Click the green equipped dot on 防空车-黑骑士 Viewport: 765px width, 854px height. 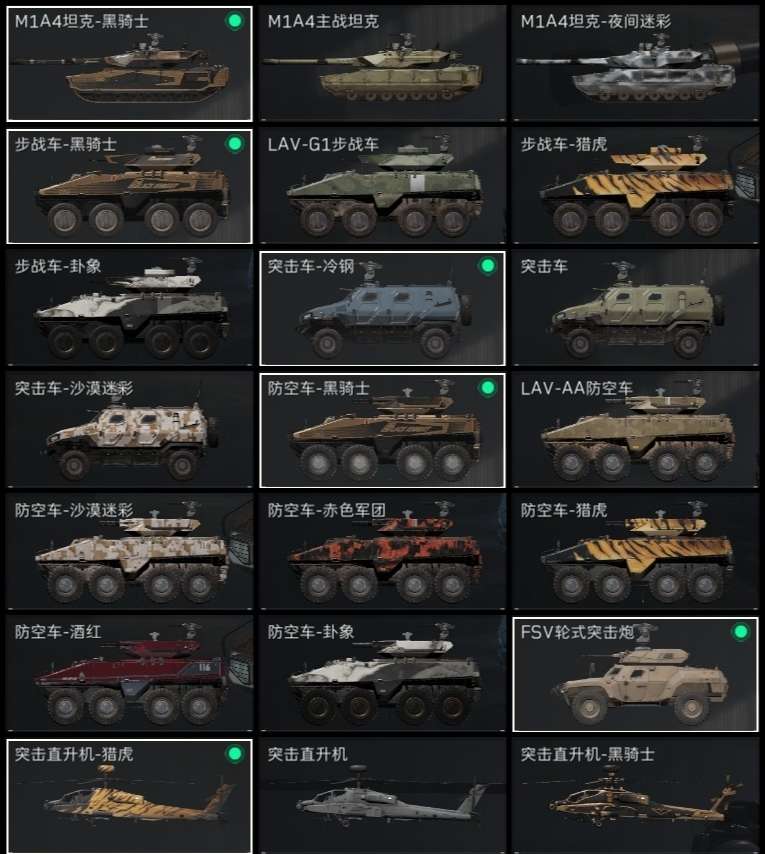point(488,388)
